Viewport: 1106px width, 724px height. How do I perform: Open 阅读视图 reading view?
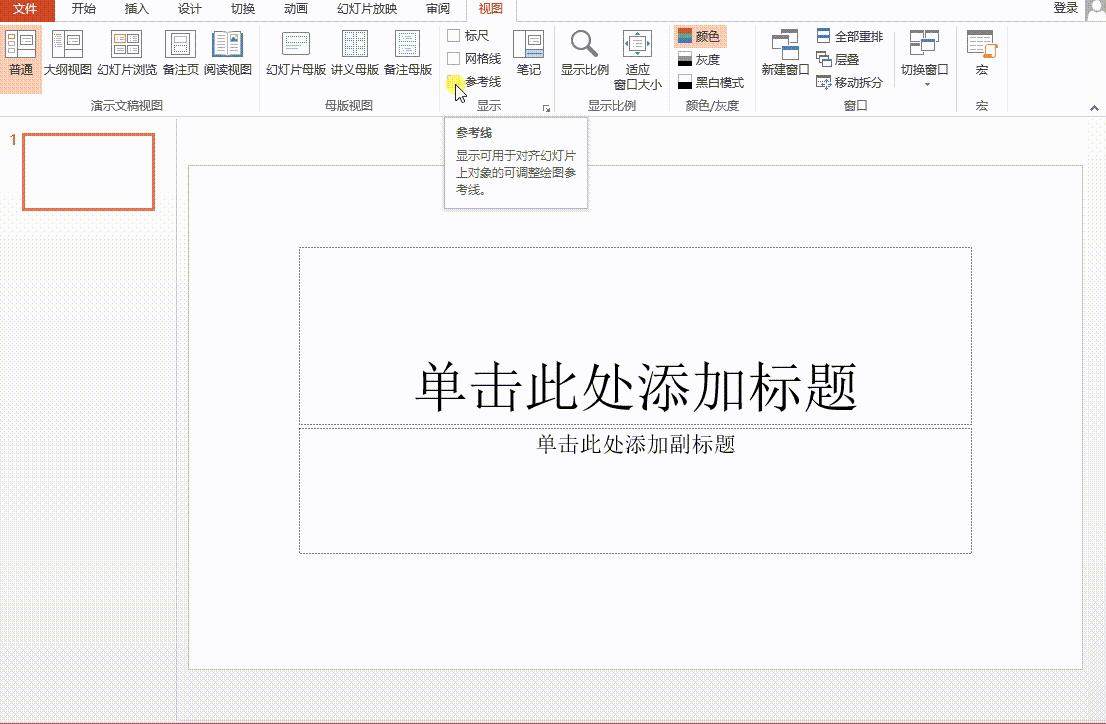[x=228, y=55]
